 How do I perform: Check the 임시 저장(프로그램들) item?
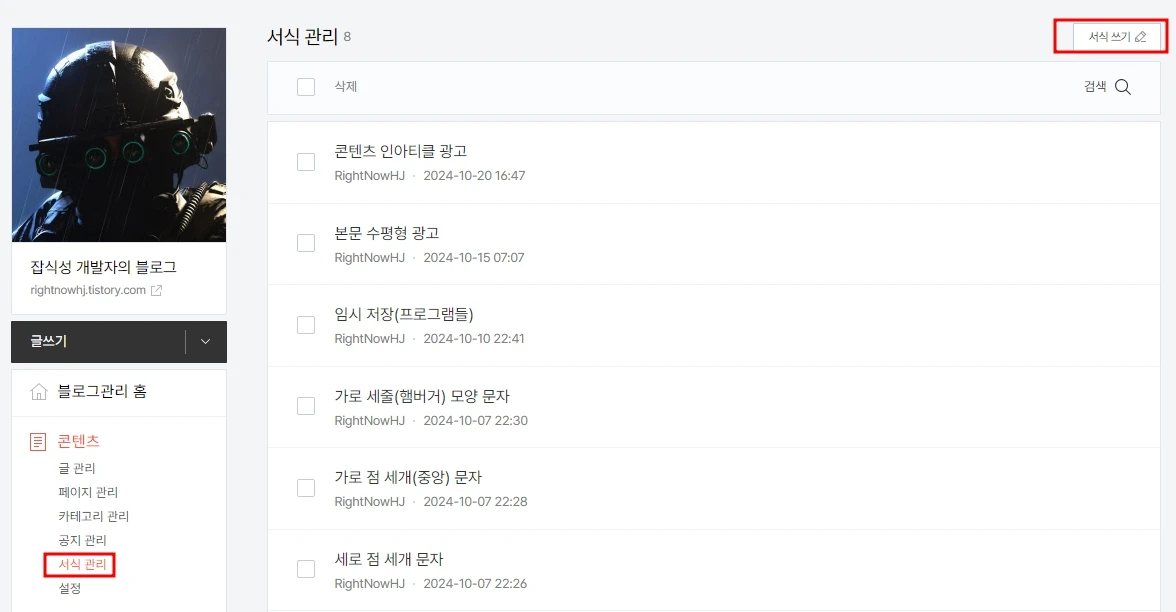[305, 325]
